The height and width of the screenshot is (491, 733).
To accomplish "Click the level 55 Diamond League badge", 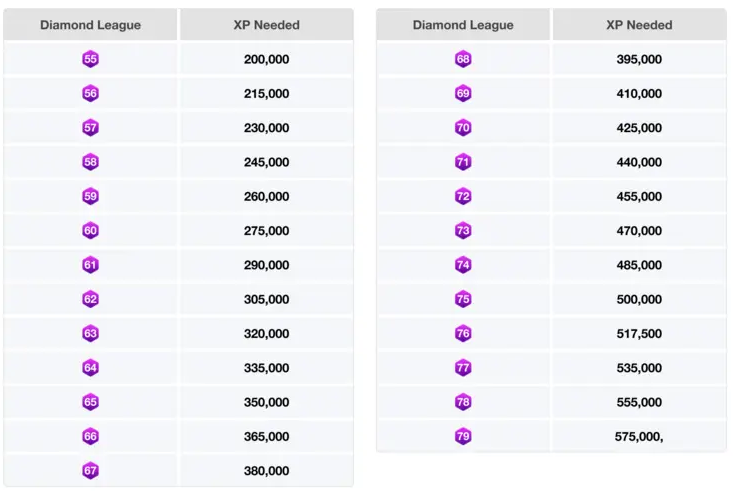I will (x=91, y=60).
